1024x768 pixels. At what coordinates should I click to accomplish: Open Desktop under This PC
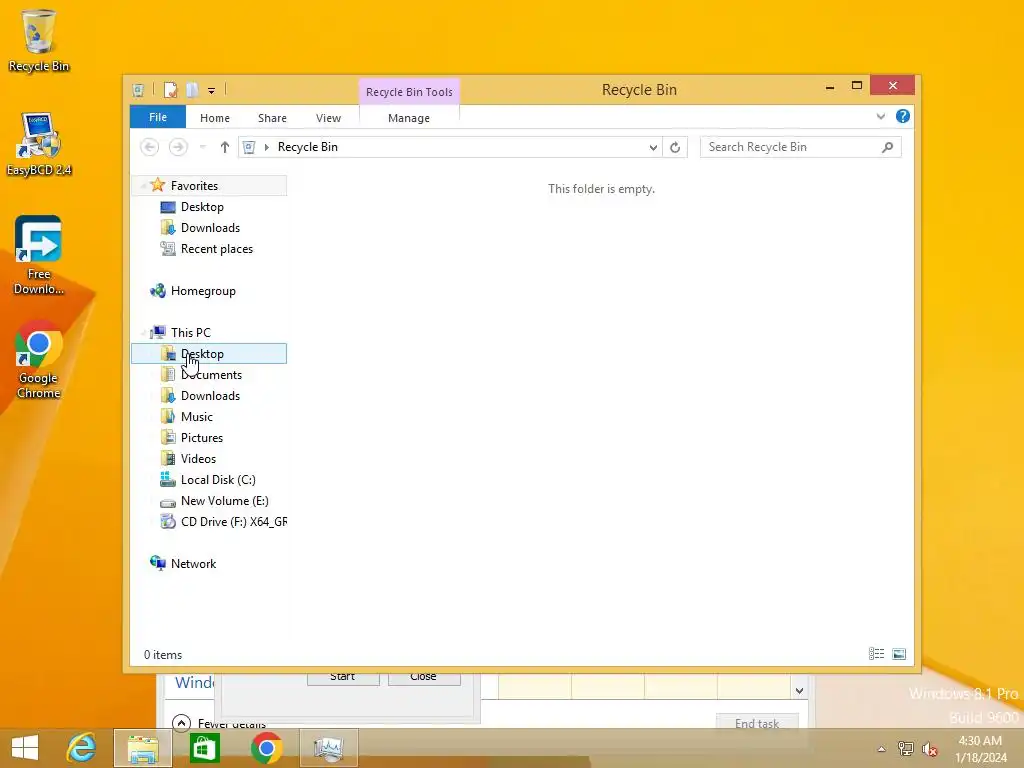point(209,354)
